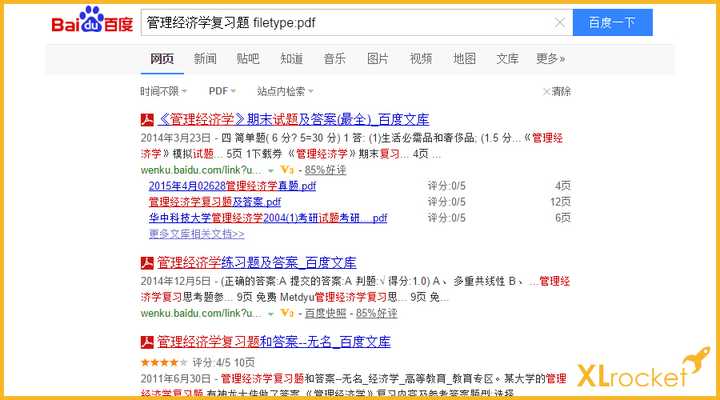
Task: Click PDF icon beside 期末试题及答案 result
Action: pyautogui.click(x=147, y=120)
